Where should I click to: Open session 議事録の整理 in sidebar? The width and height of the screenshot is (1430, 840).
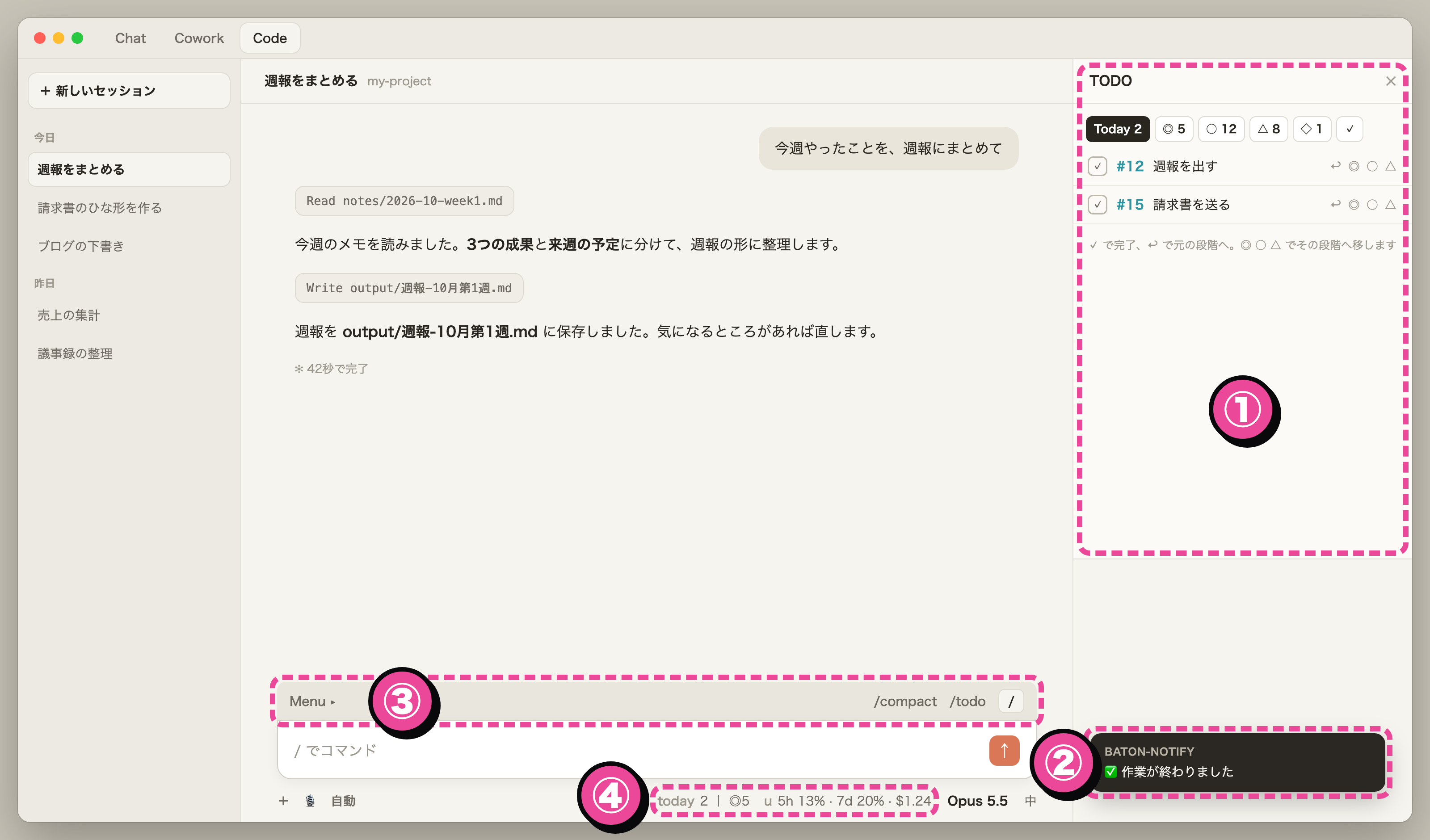[x=129, y=353]
